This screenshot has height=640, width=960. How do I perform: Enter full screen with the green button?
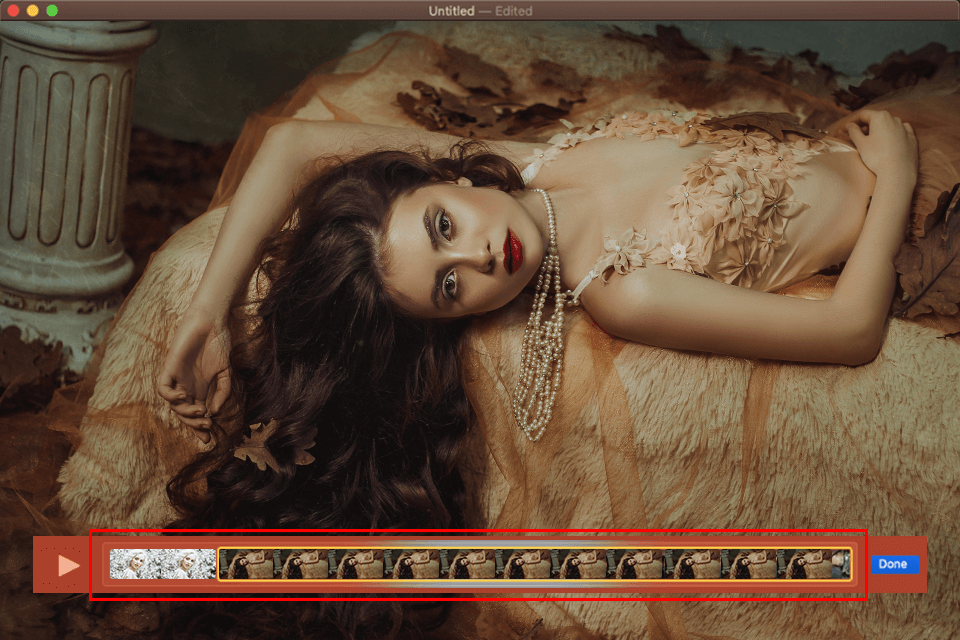53,10
